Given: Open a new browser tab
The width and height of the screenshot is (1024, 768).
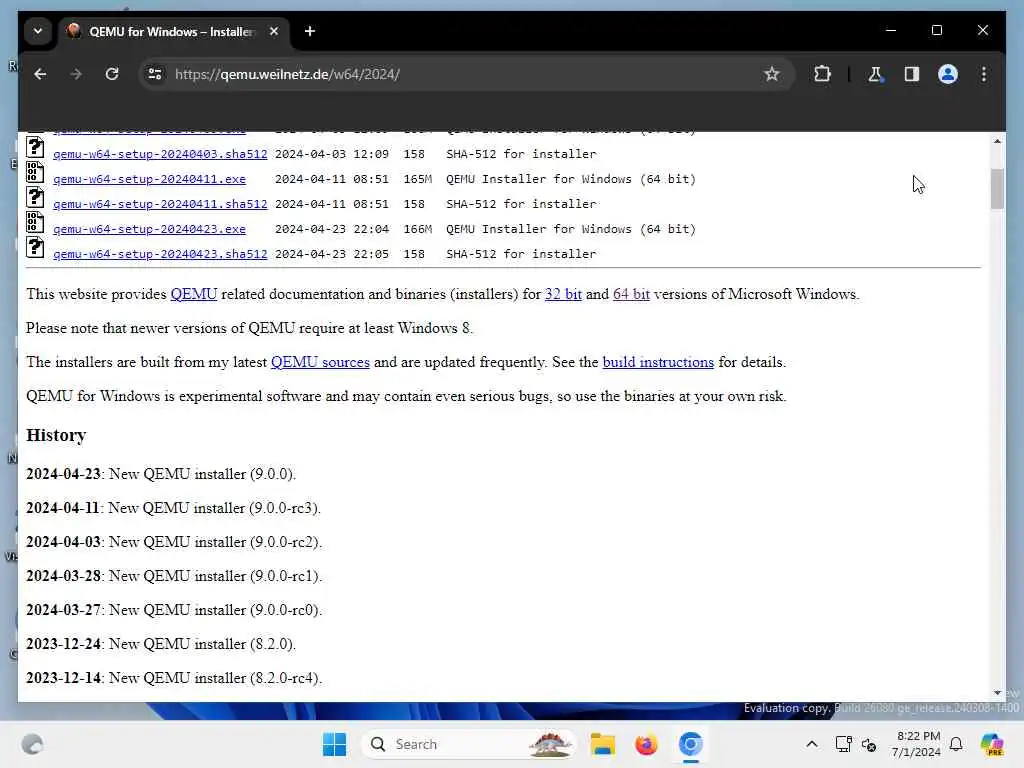Looking at the screenshot, I should coord(310,31).
